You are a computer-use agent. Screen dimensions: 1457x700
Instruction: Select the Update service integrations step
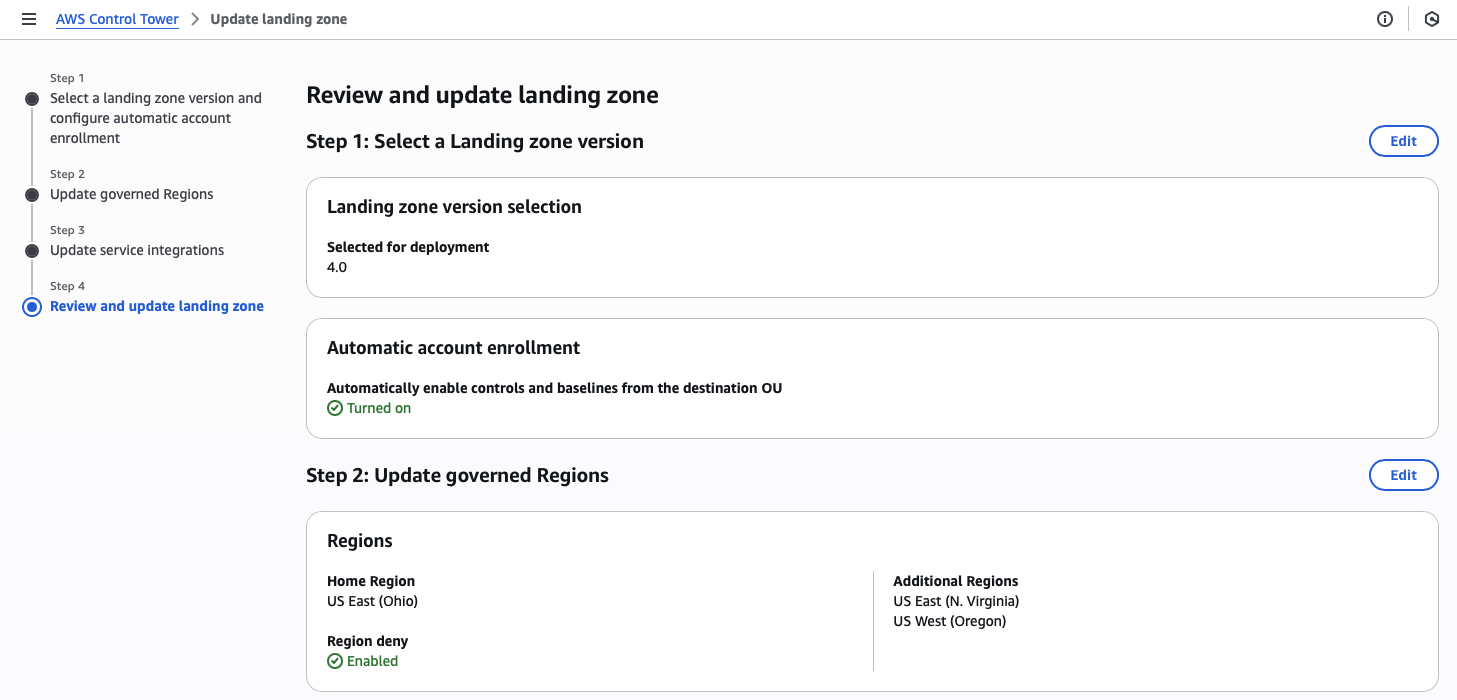[137, 250]
